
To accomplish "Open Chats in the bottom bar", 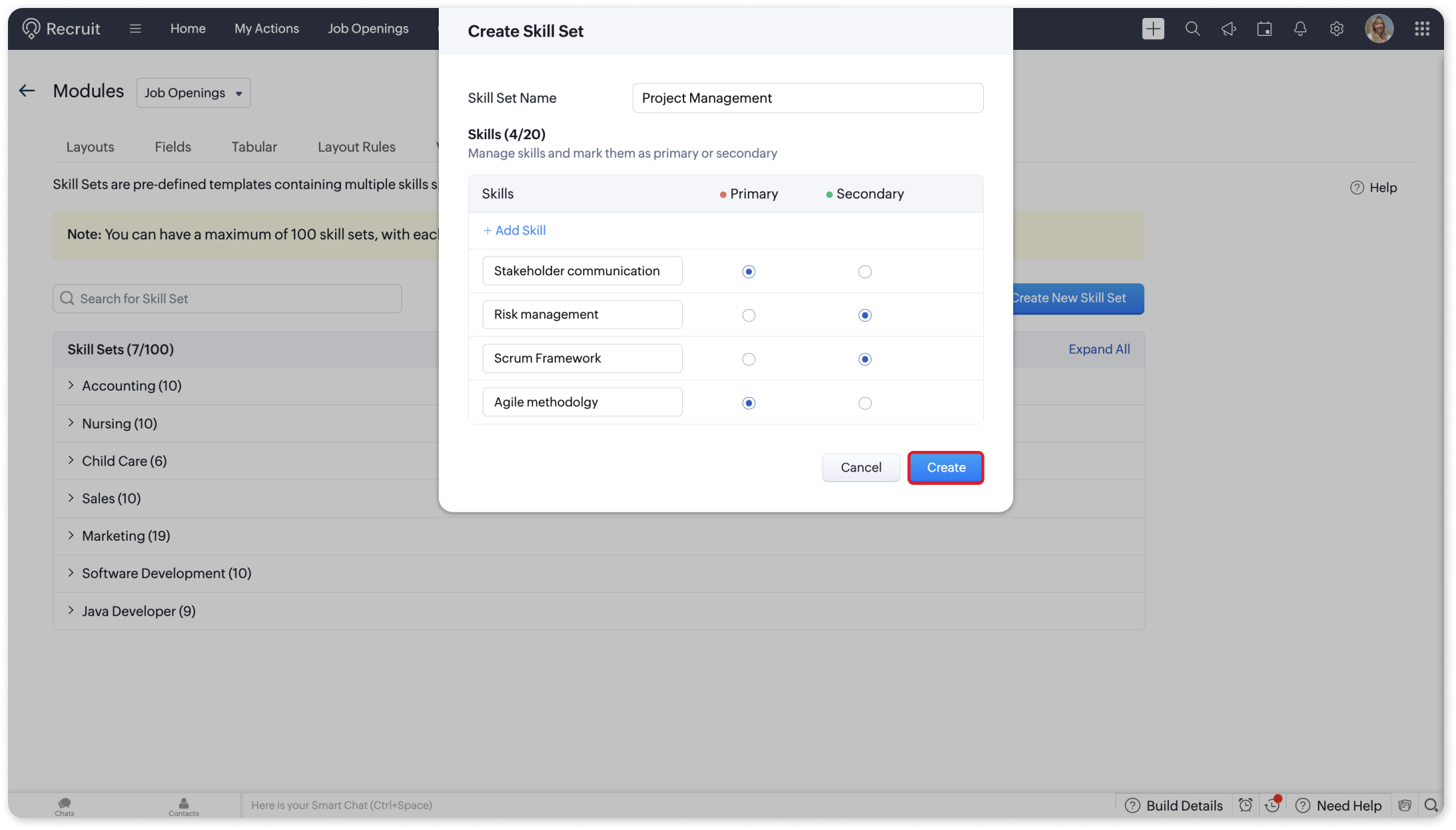I will [64, 806].
